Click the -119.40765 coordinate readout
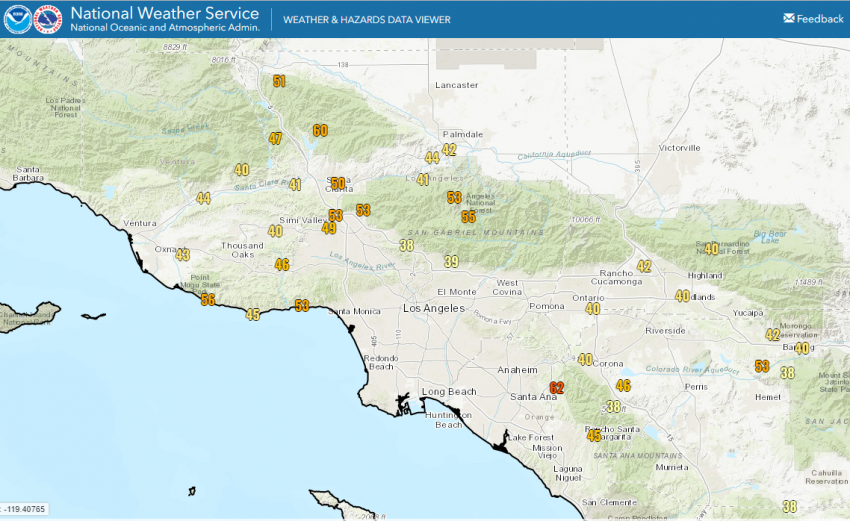Screen dimensions: 850x521 [25, 509]
